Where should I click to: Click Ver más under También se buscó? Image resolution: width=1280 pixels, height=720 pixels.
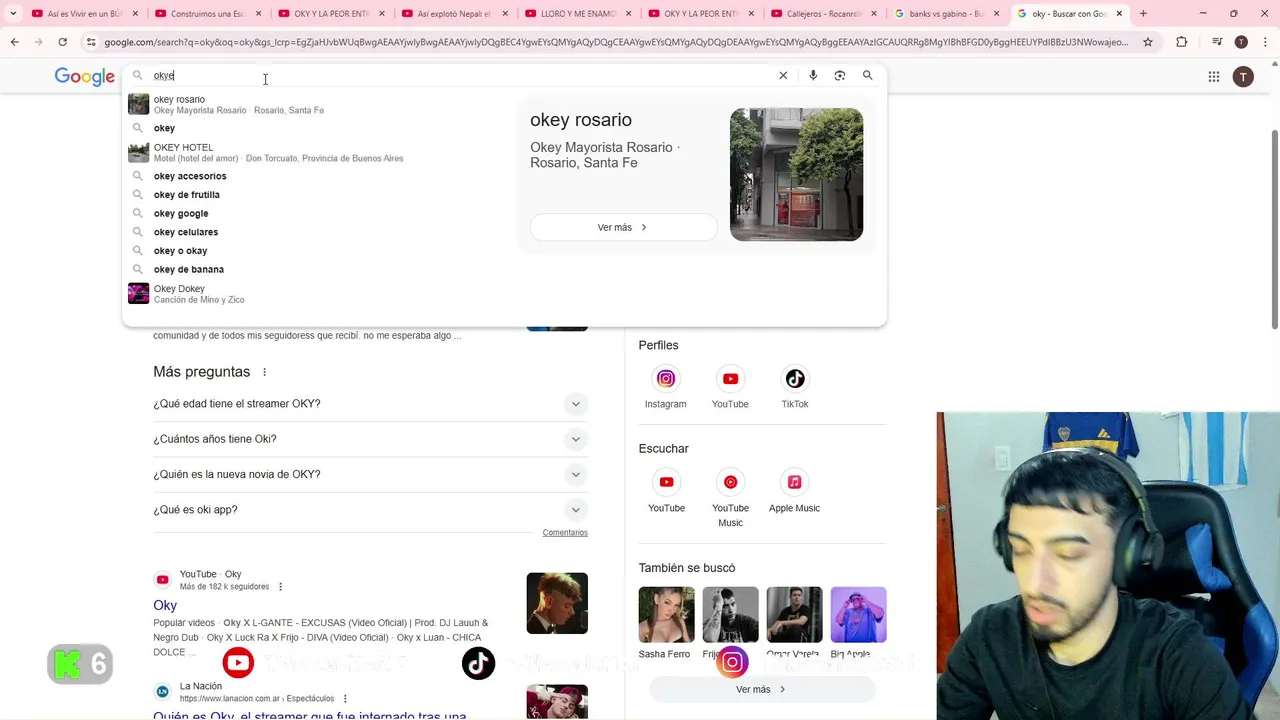point(762,689)
